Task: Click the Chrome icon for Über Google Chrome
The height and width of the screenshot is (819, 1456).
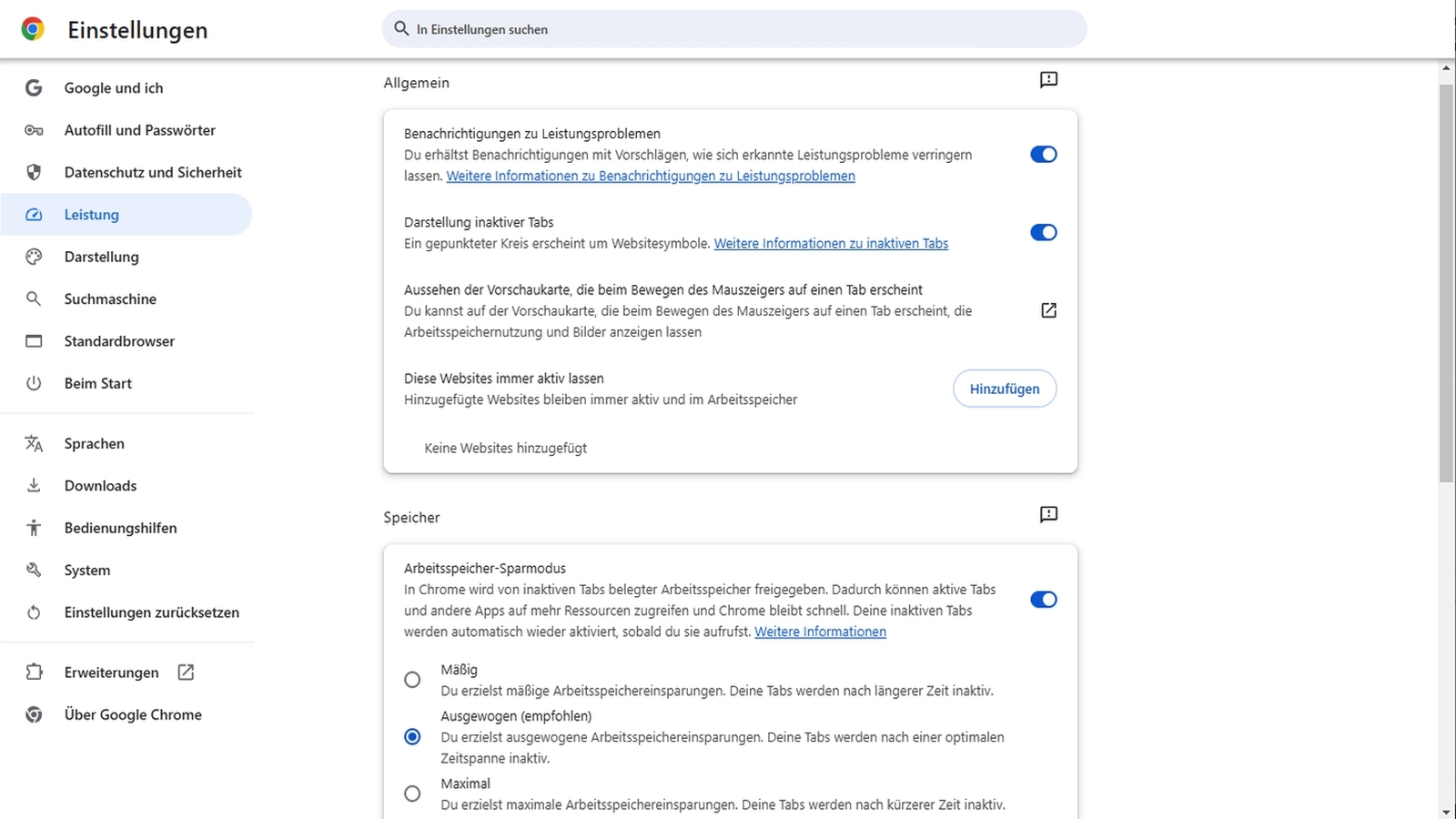Action: [x=34, y=714]
